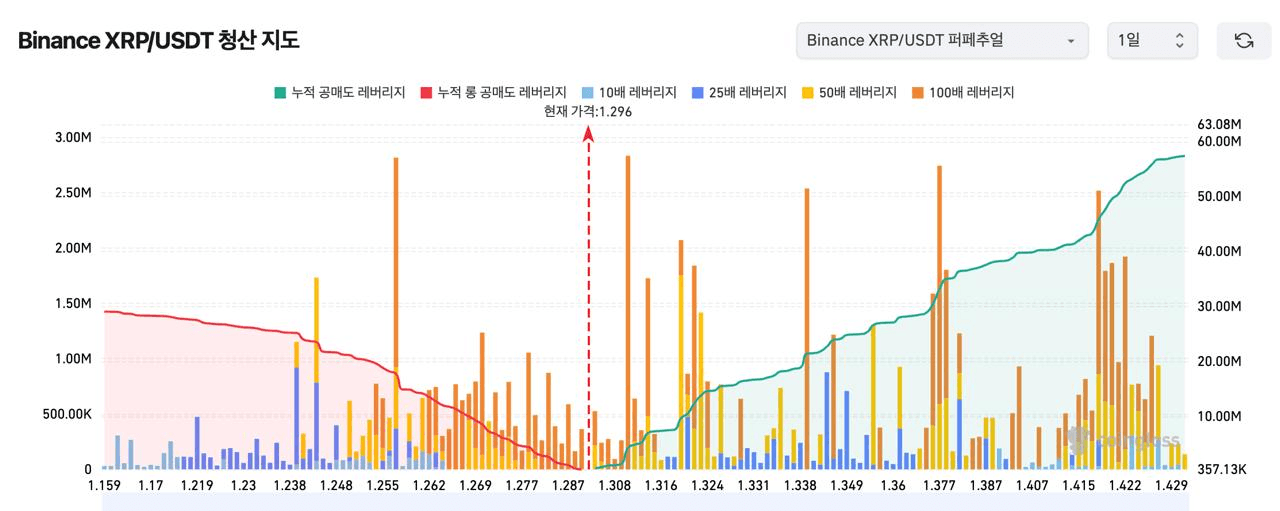Screen dimensions: 1280x511
Task: Click the 현재 가격:1.296 label
Action: click(x=587, y=112)
